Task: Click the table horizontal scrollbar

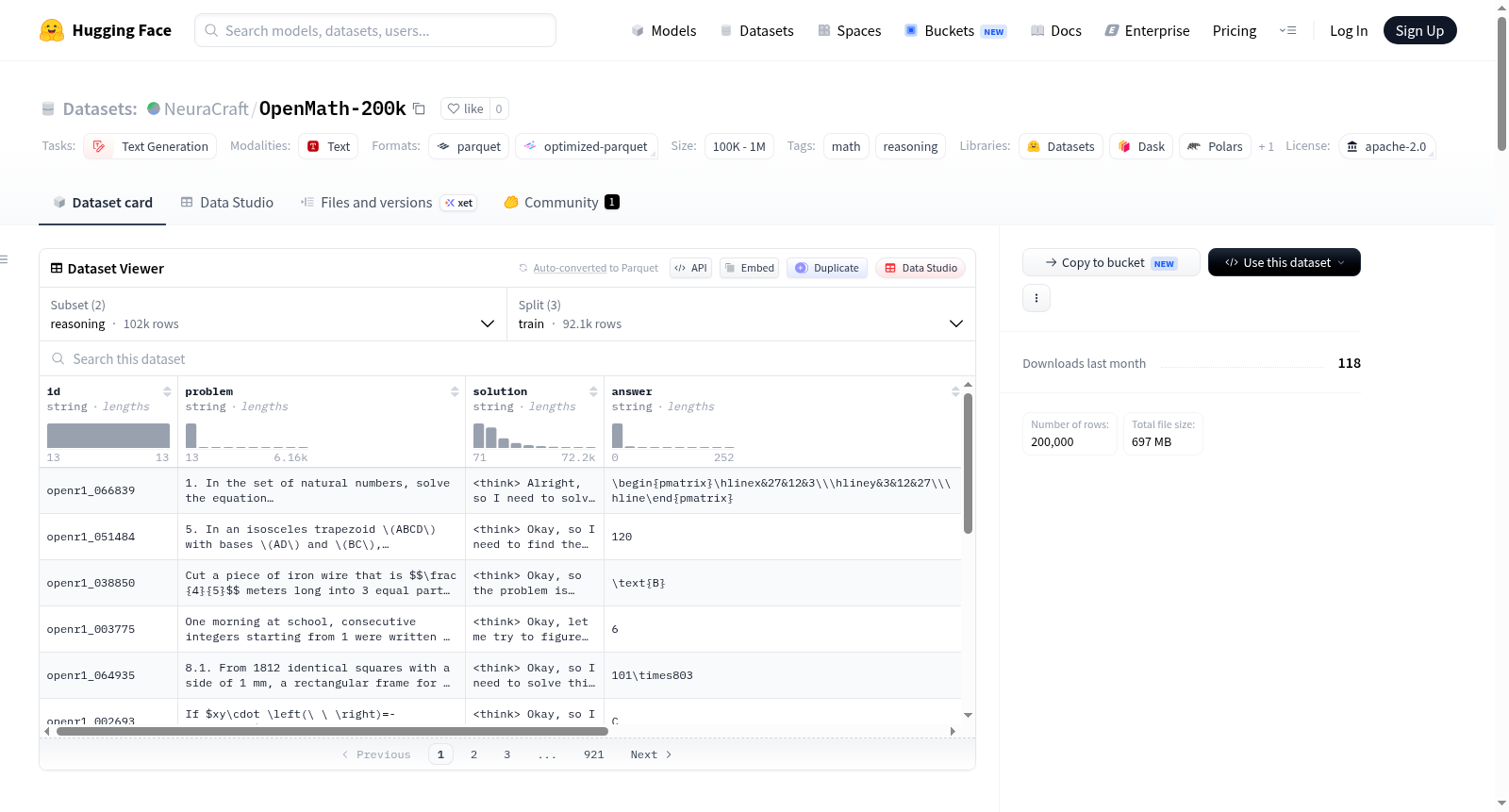Action: click(332, 731)
